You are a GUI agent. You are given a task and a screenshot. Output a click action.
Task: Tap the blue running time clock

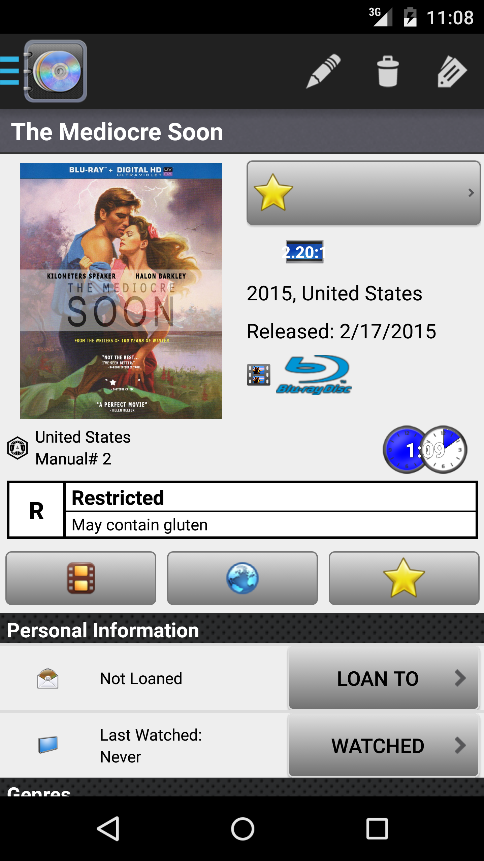point(405,450)
